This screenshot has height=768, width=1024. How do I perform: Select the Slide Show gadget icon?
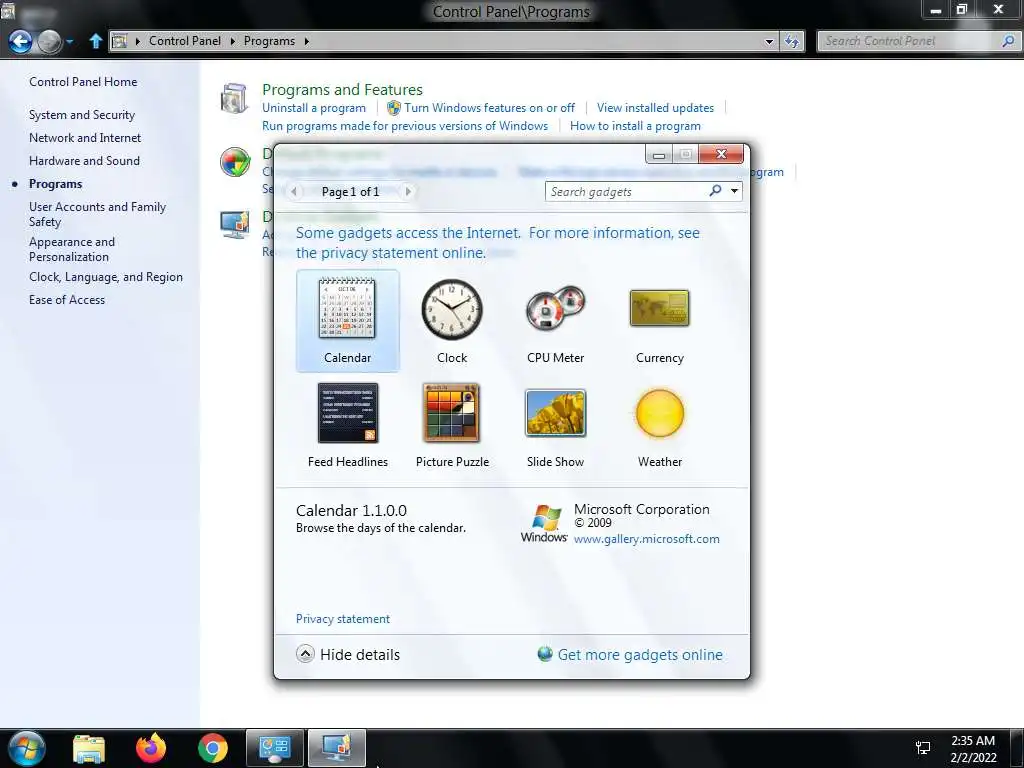[x=556, y=413]
